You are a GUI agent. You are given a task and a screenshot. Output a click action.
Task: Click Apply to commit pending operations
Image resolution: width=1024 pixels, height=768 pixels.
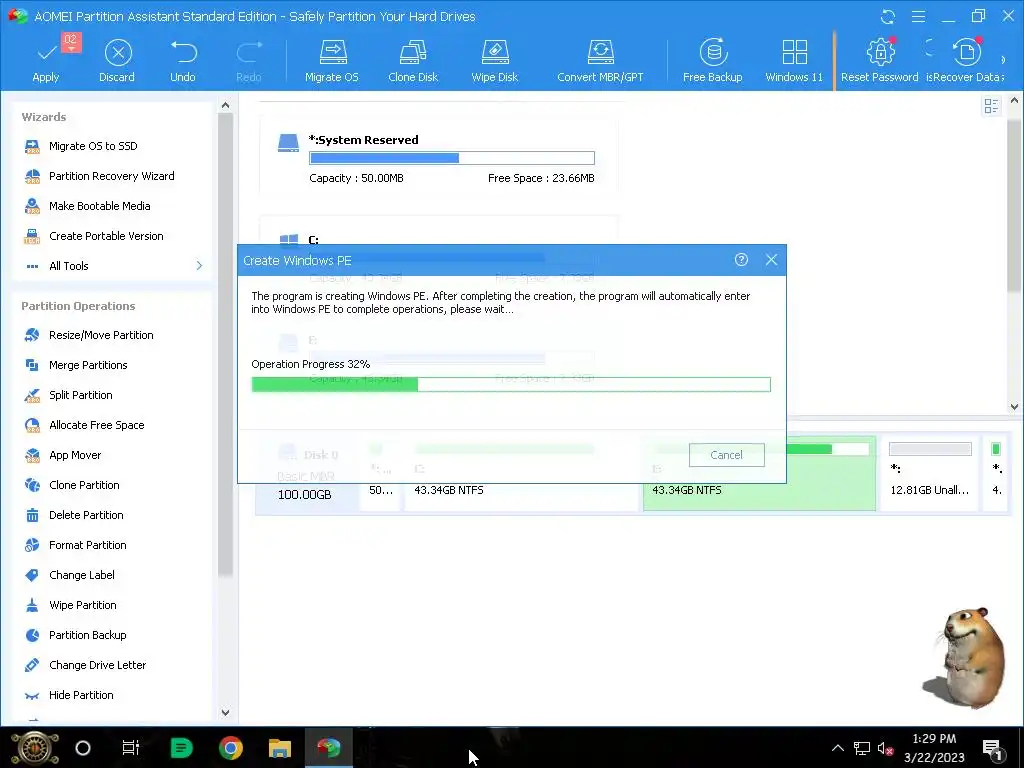tap(46, 61)
